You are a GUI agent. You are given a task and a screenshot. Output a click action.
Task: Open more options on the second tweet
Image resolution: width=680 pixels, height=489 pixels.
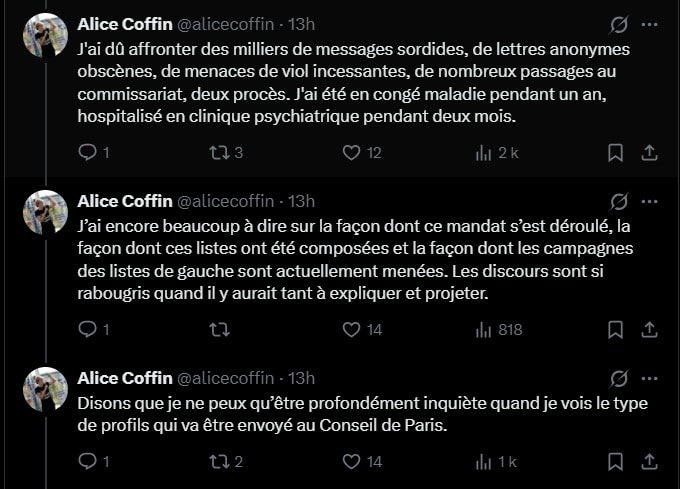pyautogui.click(x=649, y=201)
